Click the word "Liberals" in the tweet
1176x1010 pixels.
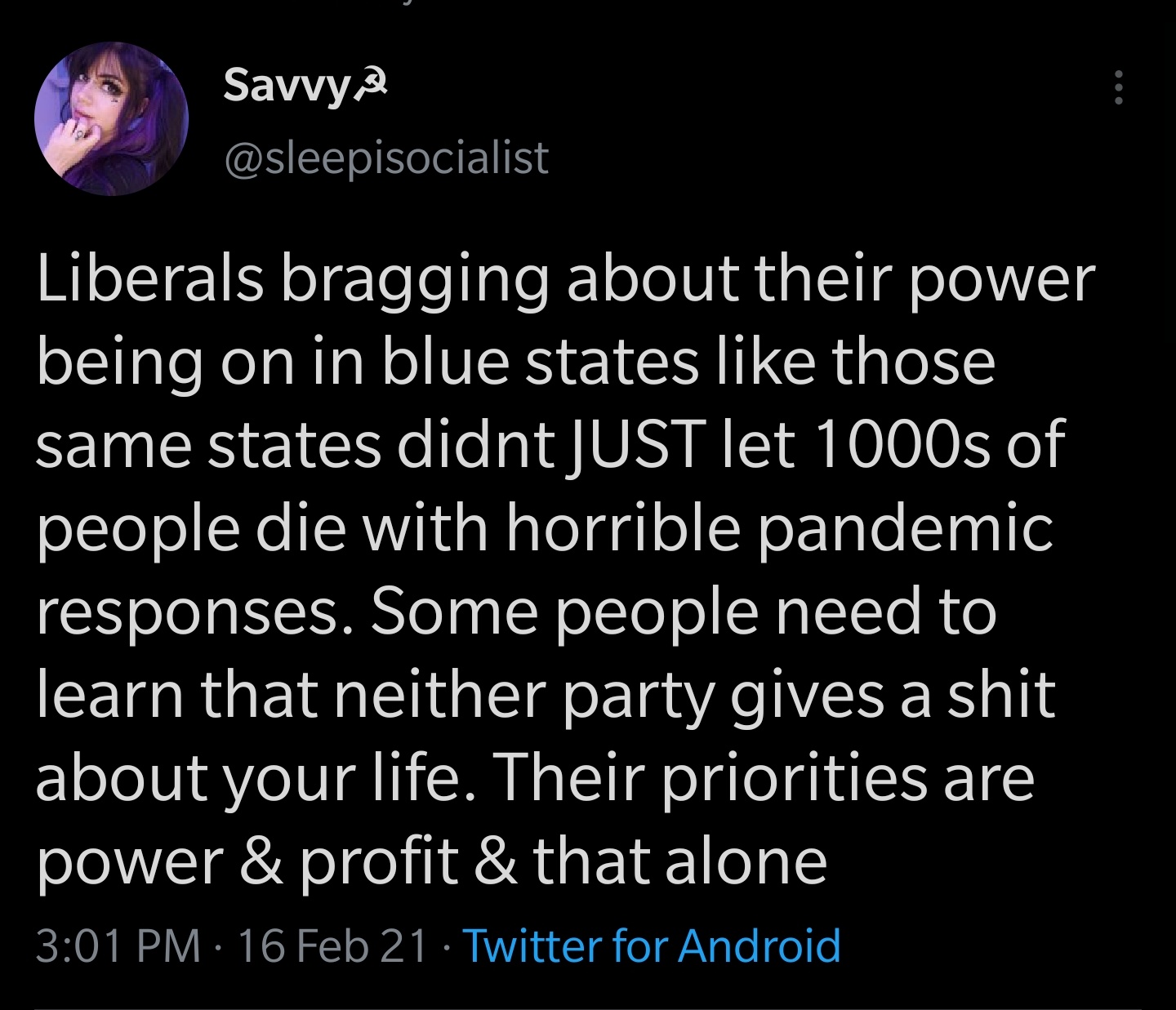tap(150, 279)
